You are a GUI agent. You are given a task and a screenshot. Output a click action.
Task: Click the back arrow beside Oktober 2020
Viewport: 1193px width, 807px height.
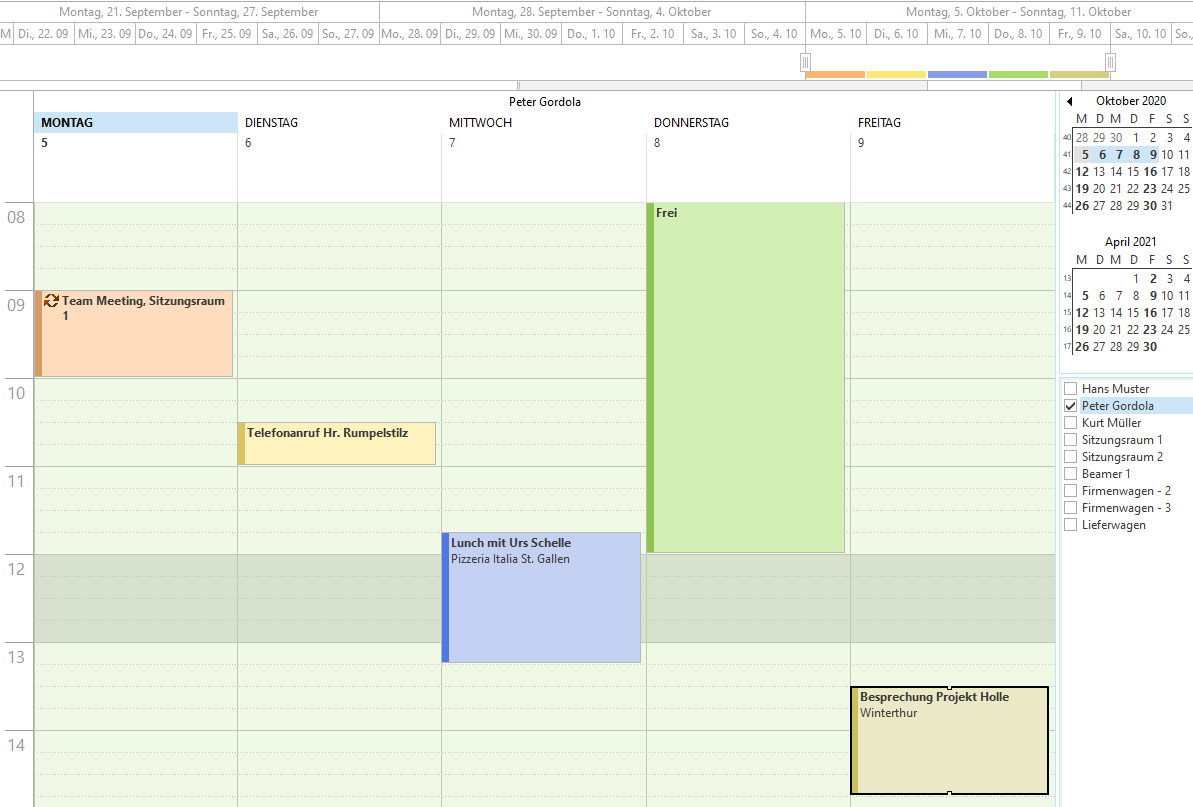pyautogui.click(x=1070, y=101)
